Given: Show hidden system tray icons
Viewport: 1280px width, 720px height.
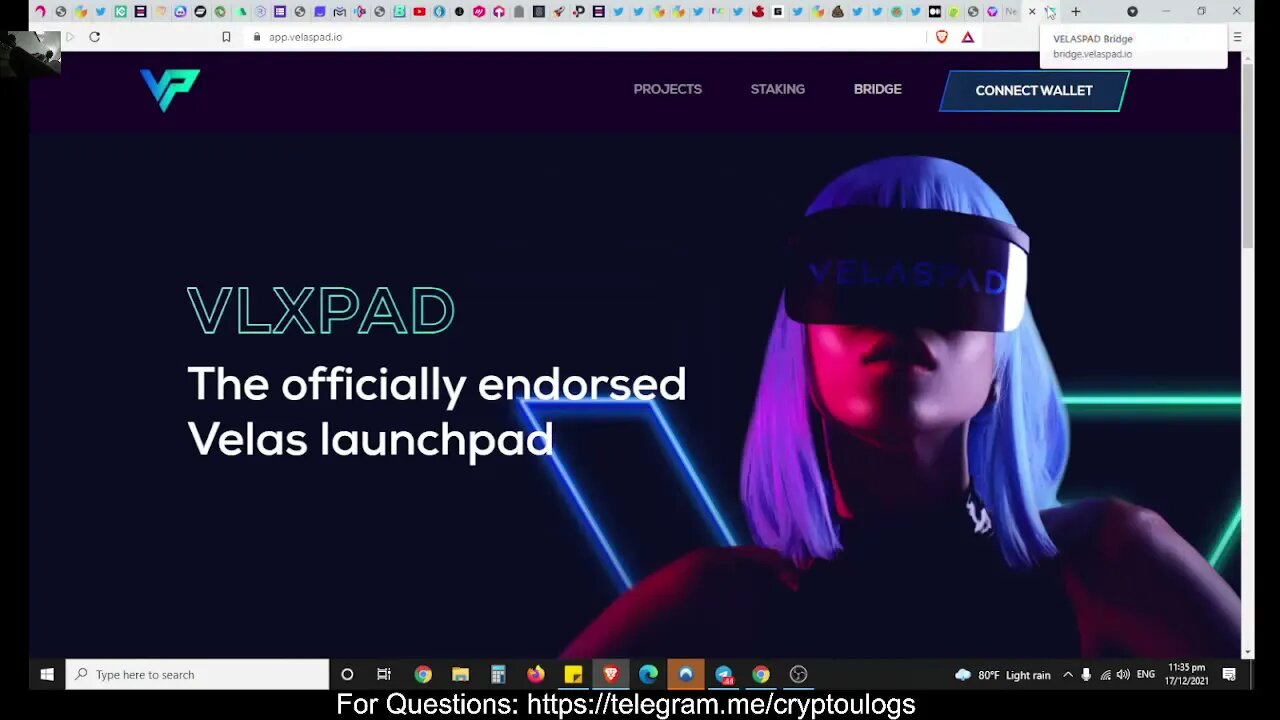Looking at the screenshot, I should (x=1067, y=675).
